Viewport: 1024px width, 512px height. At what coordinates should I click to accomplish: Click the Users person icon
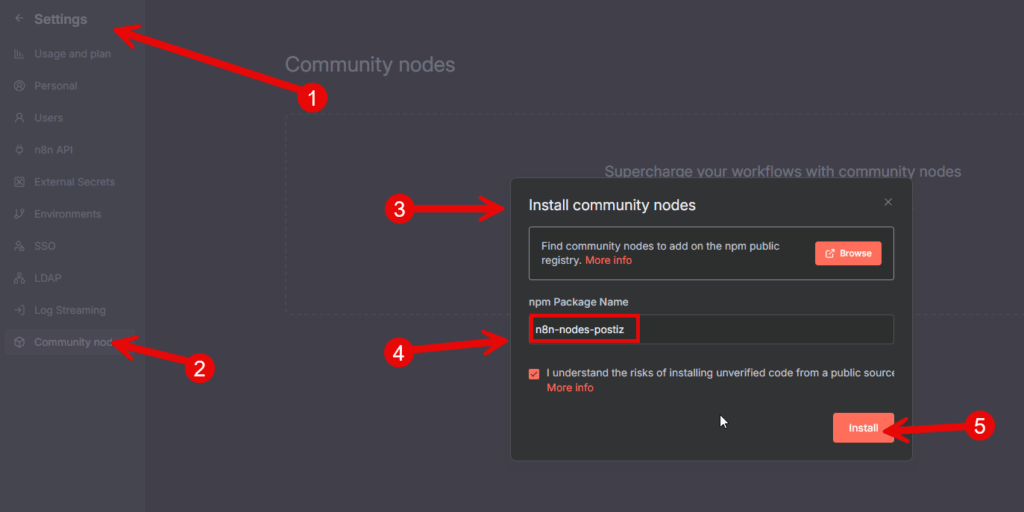(20, 118)
